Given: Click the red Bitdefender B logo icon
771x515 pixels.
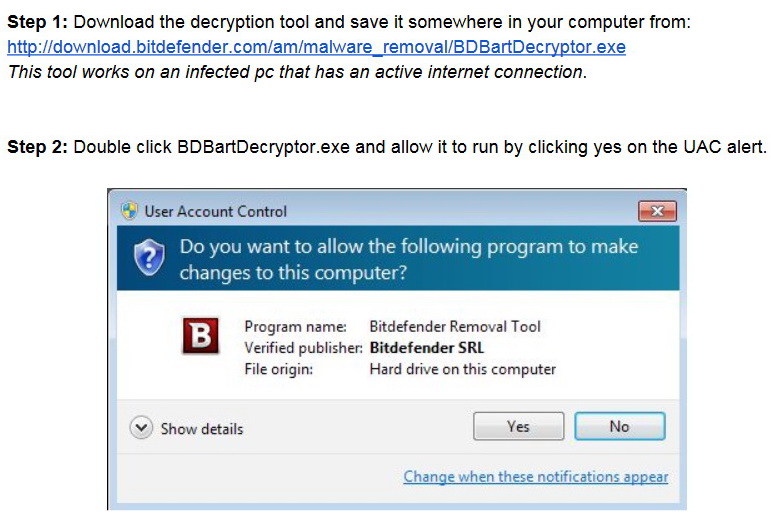Looking at the screenshot, I should (200, 336).
